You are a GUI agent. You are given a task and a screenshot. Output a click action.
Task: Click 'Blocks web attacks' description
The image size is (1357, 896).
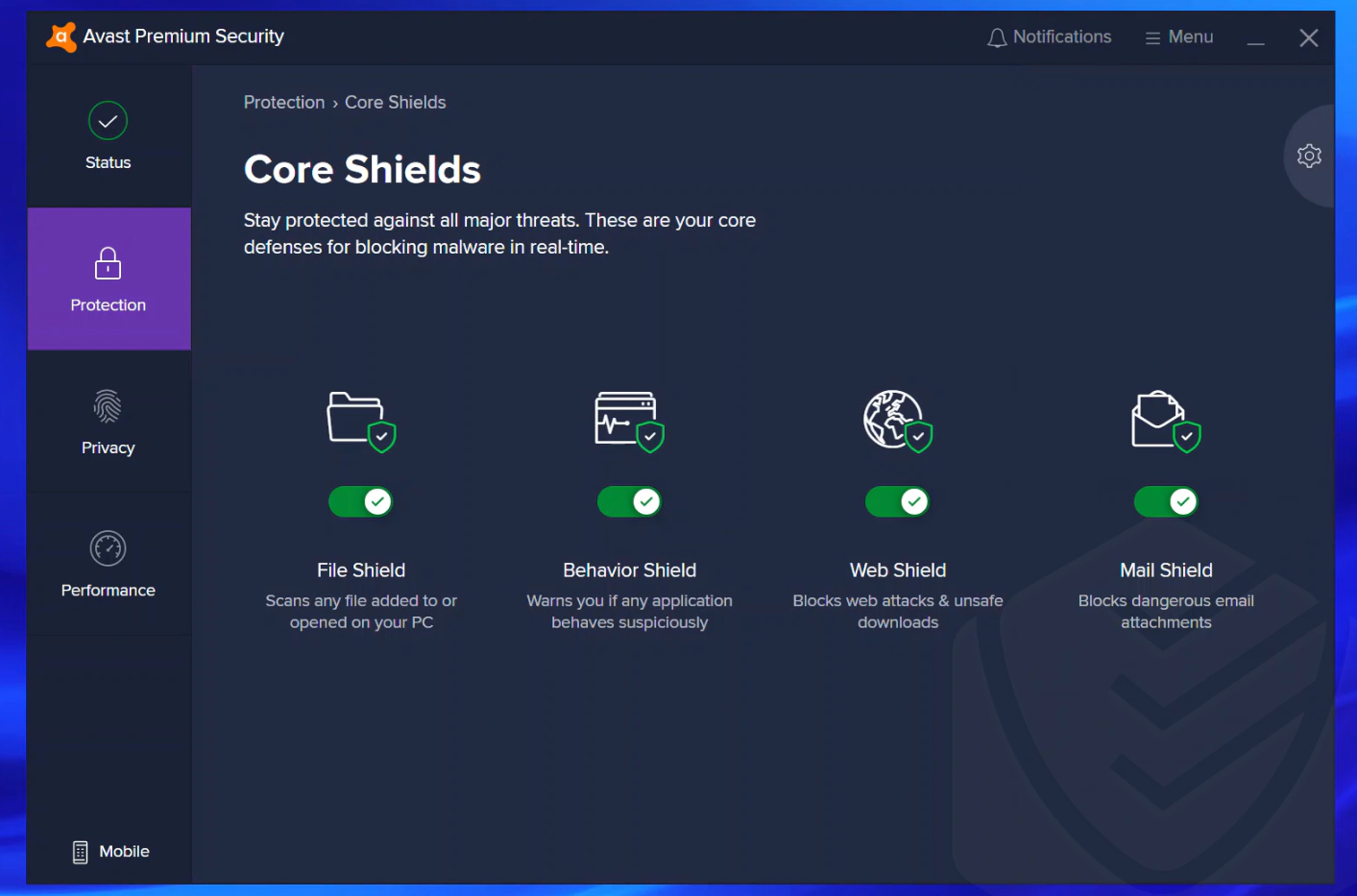(898, 612)
